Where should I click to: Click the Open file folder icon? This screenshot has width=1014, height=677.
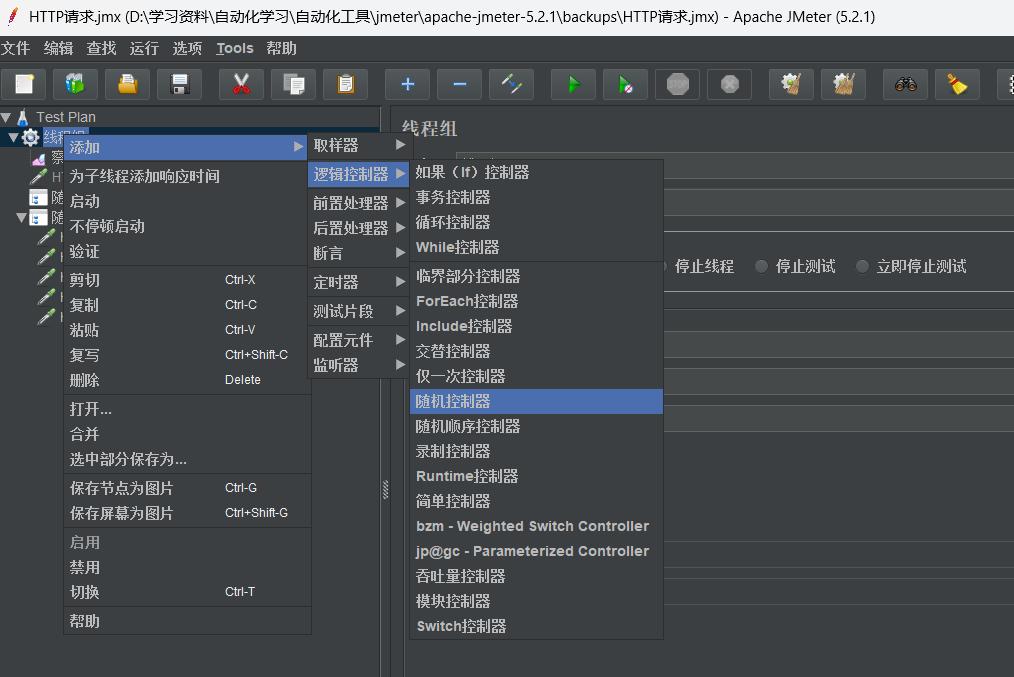[x=127, y=84]
